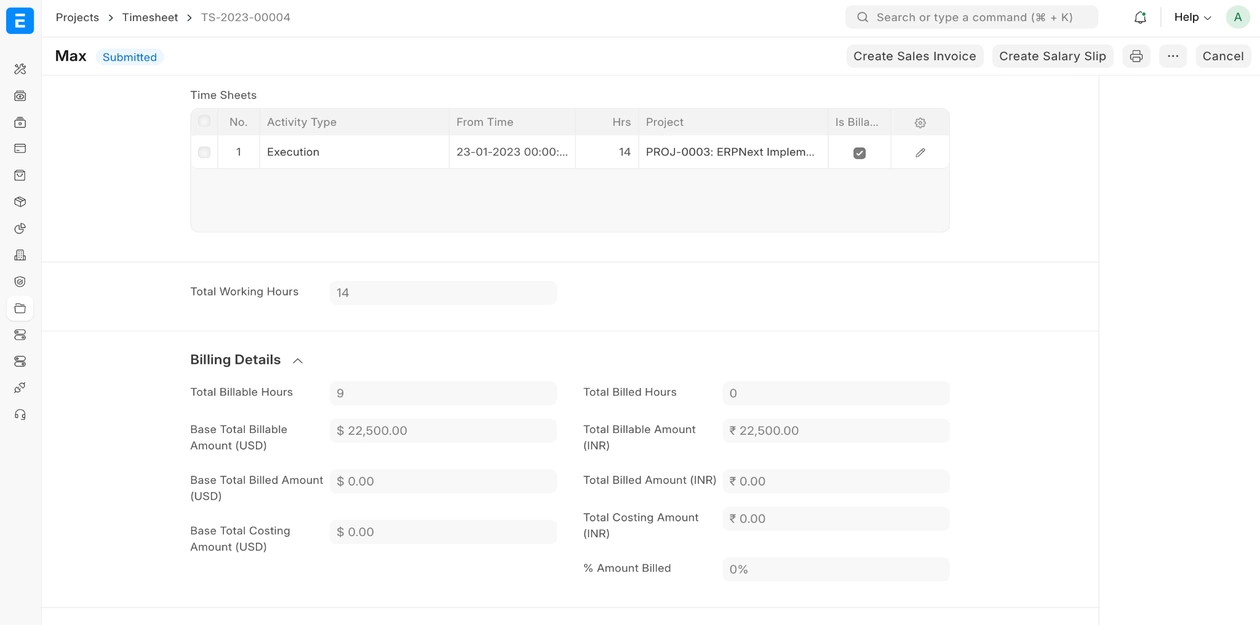
Task: Click the print icon button
Action: tap(1136, 57)
